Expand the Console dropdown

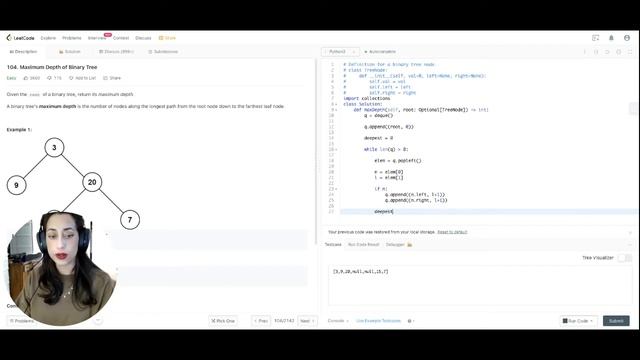338,321
